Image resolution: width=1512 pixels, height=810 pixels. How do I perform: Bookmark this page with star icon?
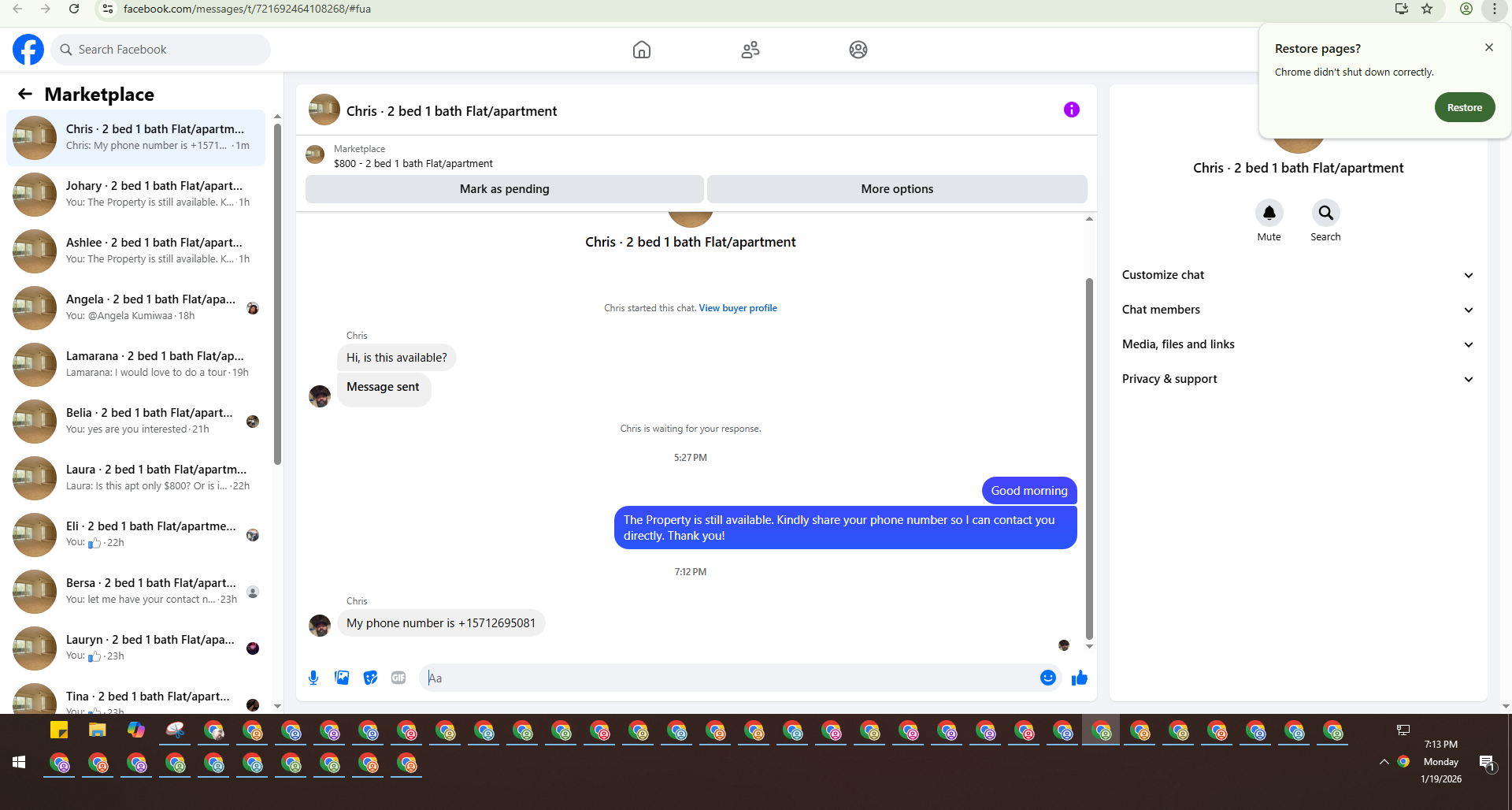coord(1427,9)
